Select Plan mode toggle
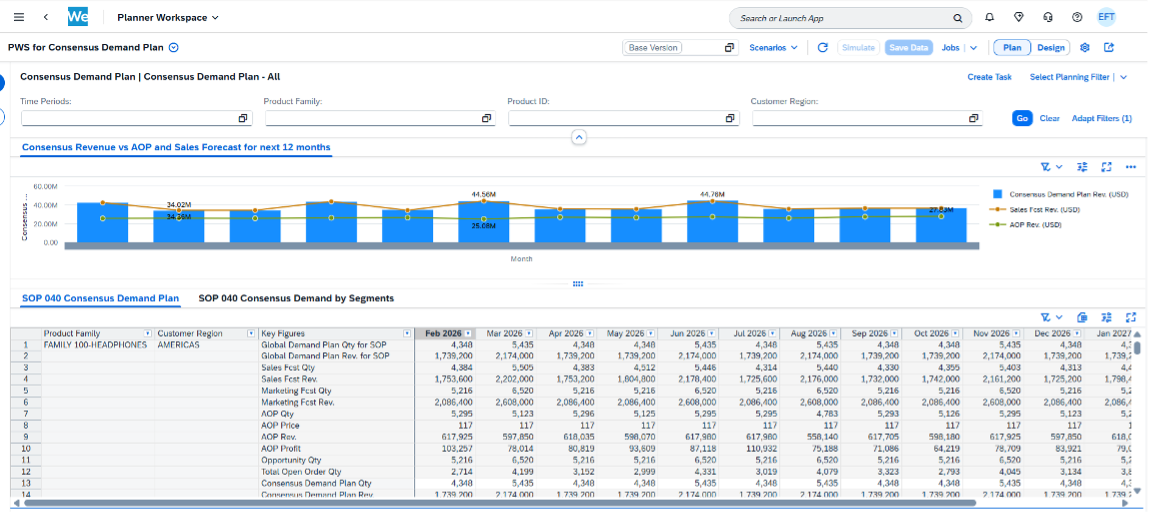Viewport: 1150px width, 513px height. pyautogui.click(x=1012, y=47)
